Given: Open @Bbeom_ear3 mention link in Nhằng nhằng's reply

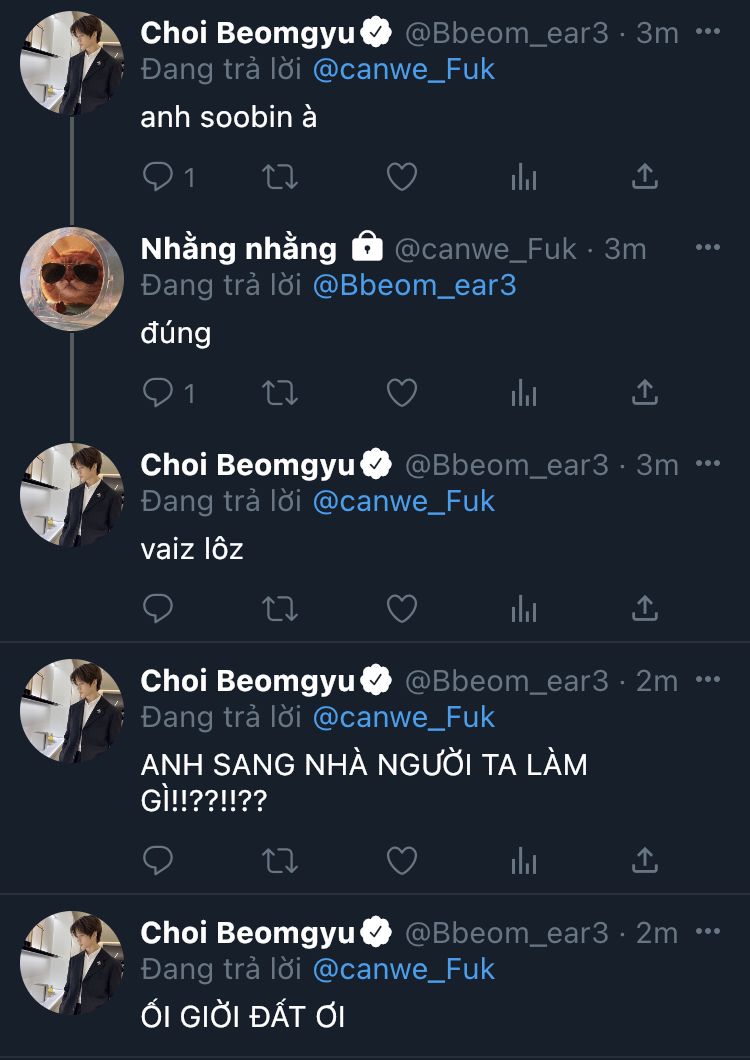Looking at the screenshot, I should 414,285.
